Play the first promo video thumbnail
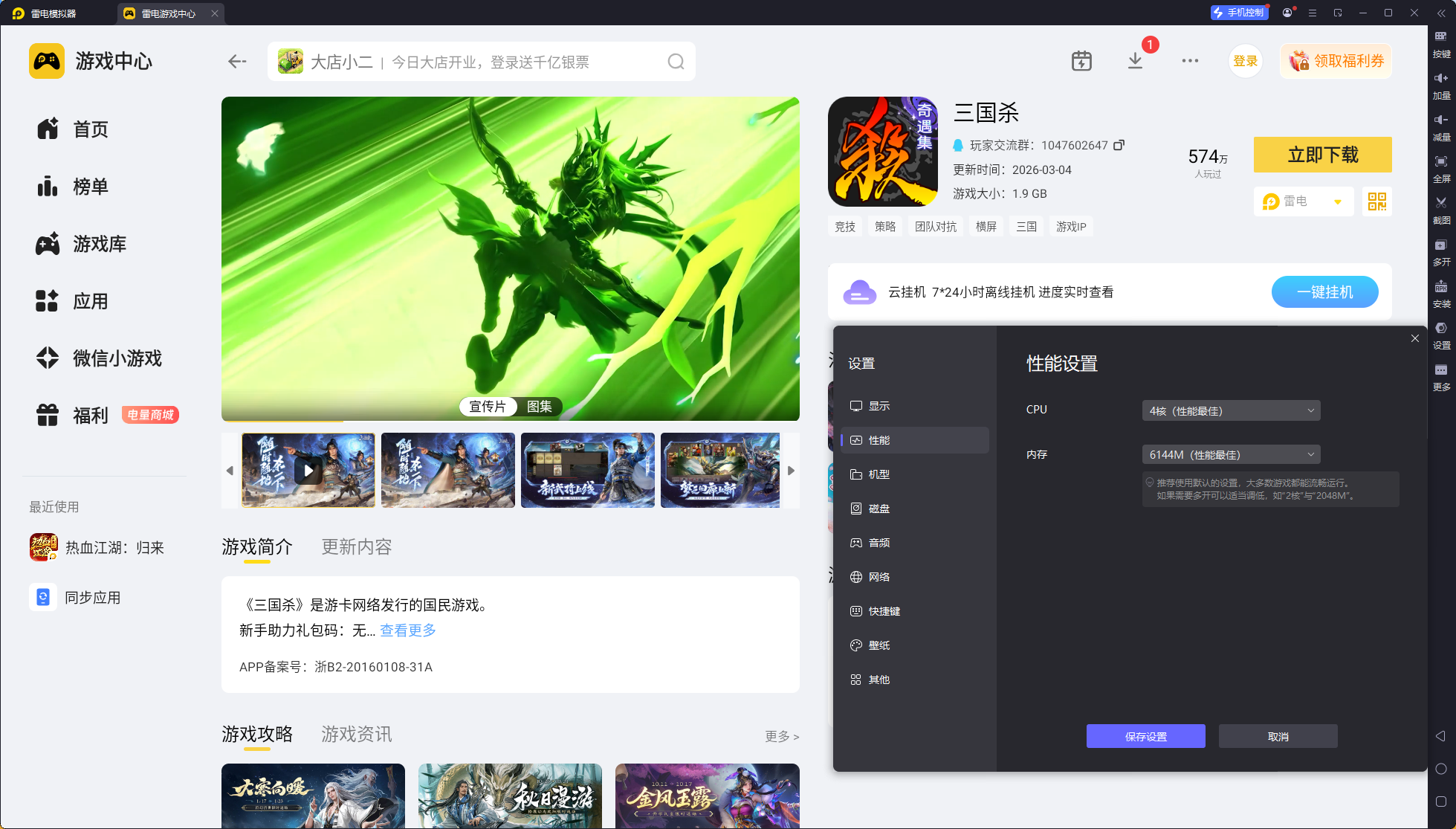 [x=308, y=471]
